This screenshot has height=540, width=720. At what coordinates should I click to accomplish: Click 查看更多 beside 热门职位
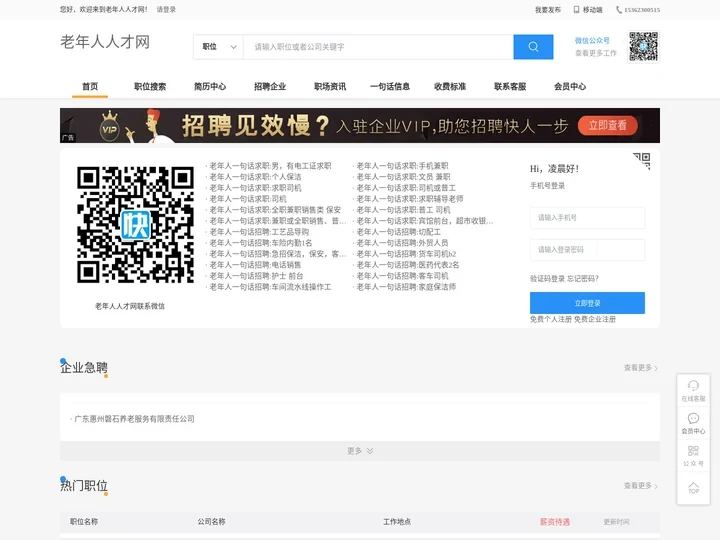[641, 486]
